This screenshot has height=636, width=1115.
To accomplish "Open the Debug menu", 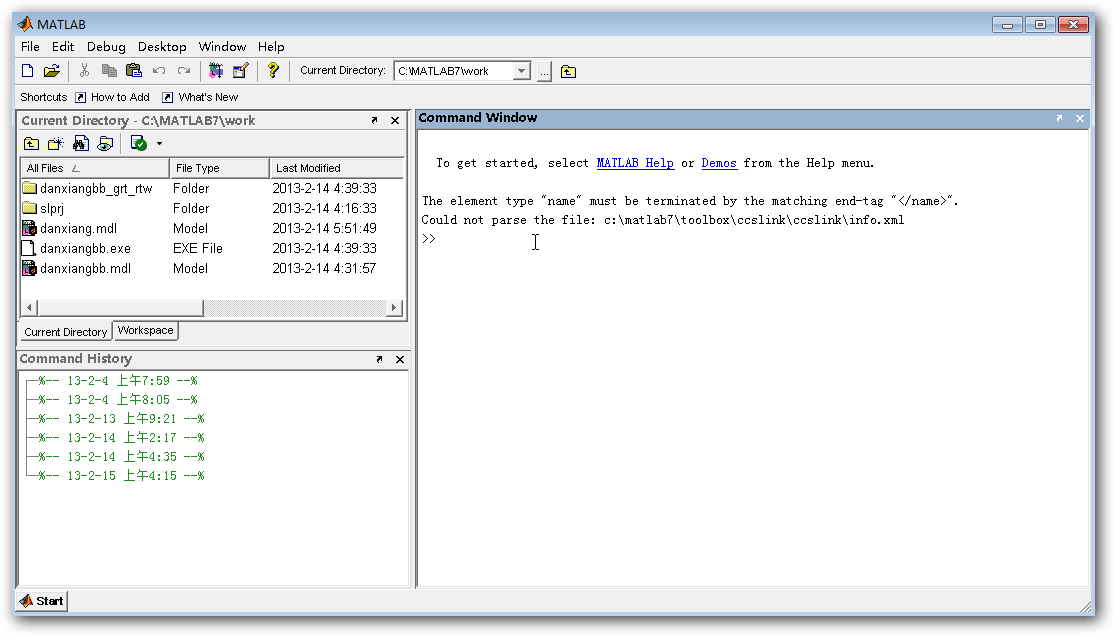I will coord(106,47).
